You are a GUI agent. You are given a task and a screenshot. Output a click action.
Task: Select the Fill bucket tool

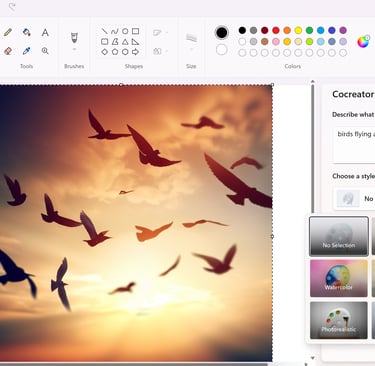pos(27,32)
